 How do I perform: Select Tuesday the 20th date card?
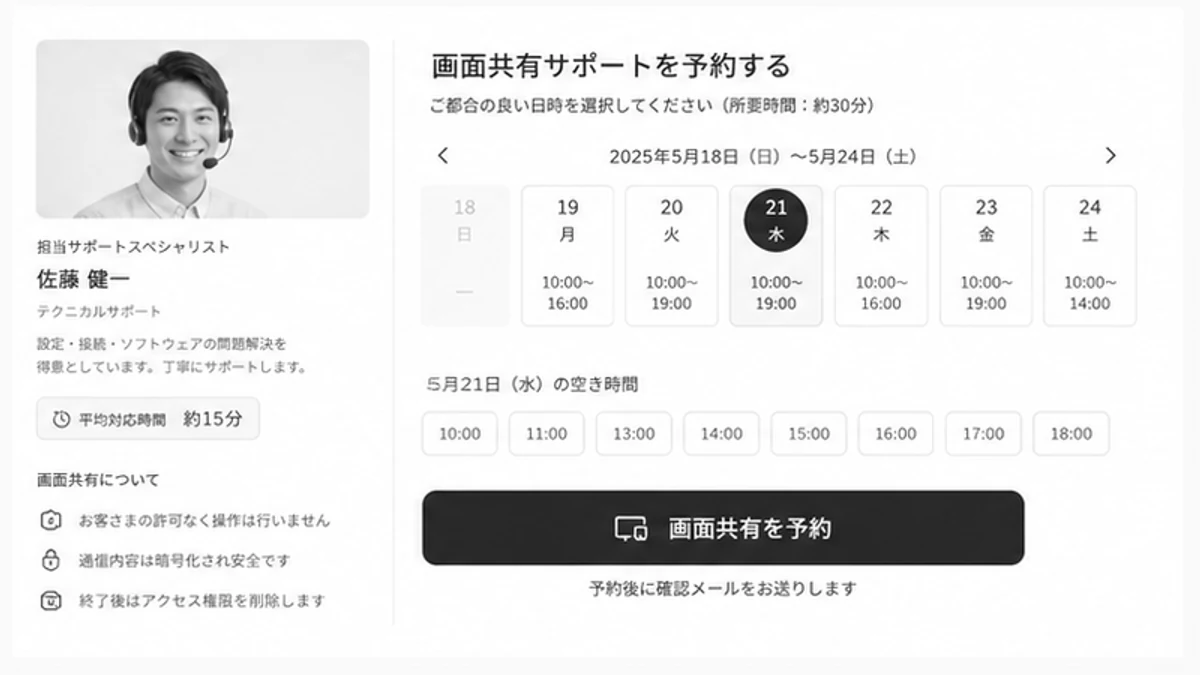click(x=672, y=256)
